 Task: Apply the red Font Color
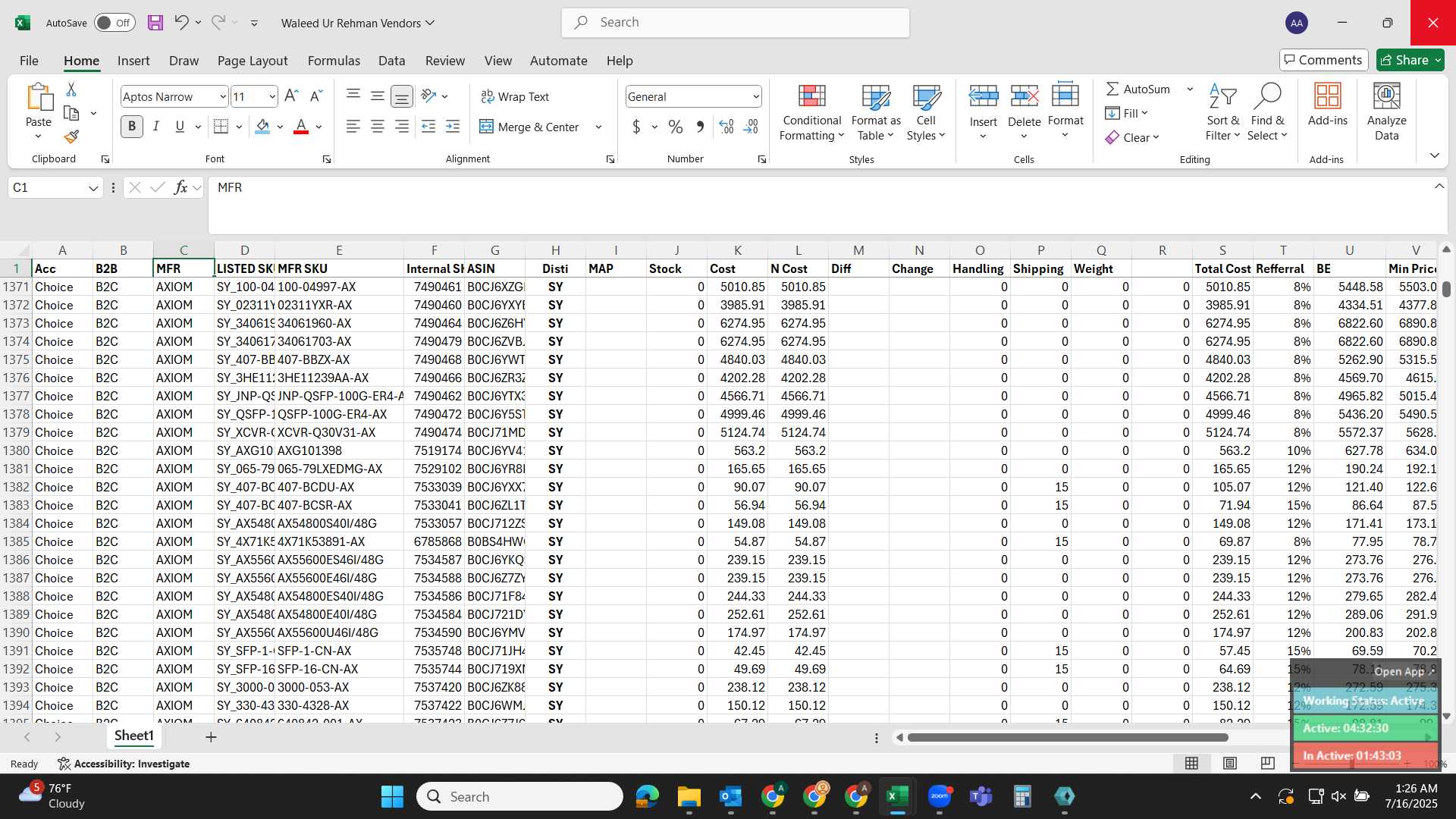(x=301, y=127)
